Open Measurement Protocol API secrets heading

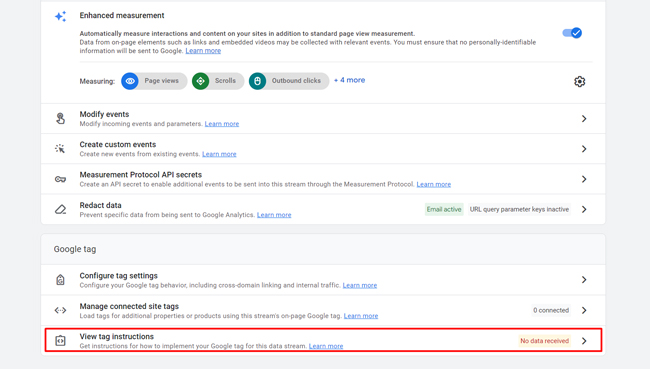pyautogui.click(x=141, y=175)
